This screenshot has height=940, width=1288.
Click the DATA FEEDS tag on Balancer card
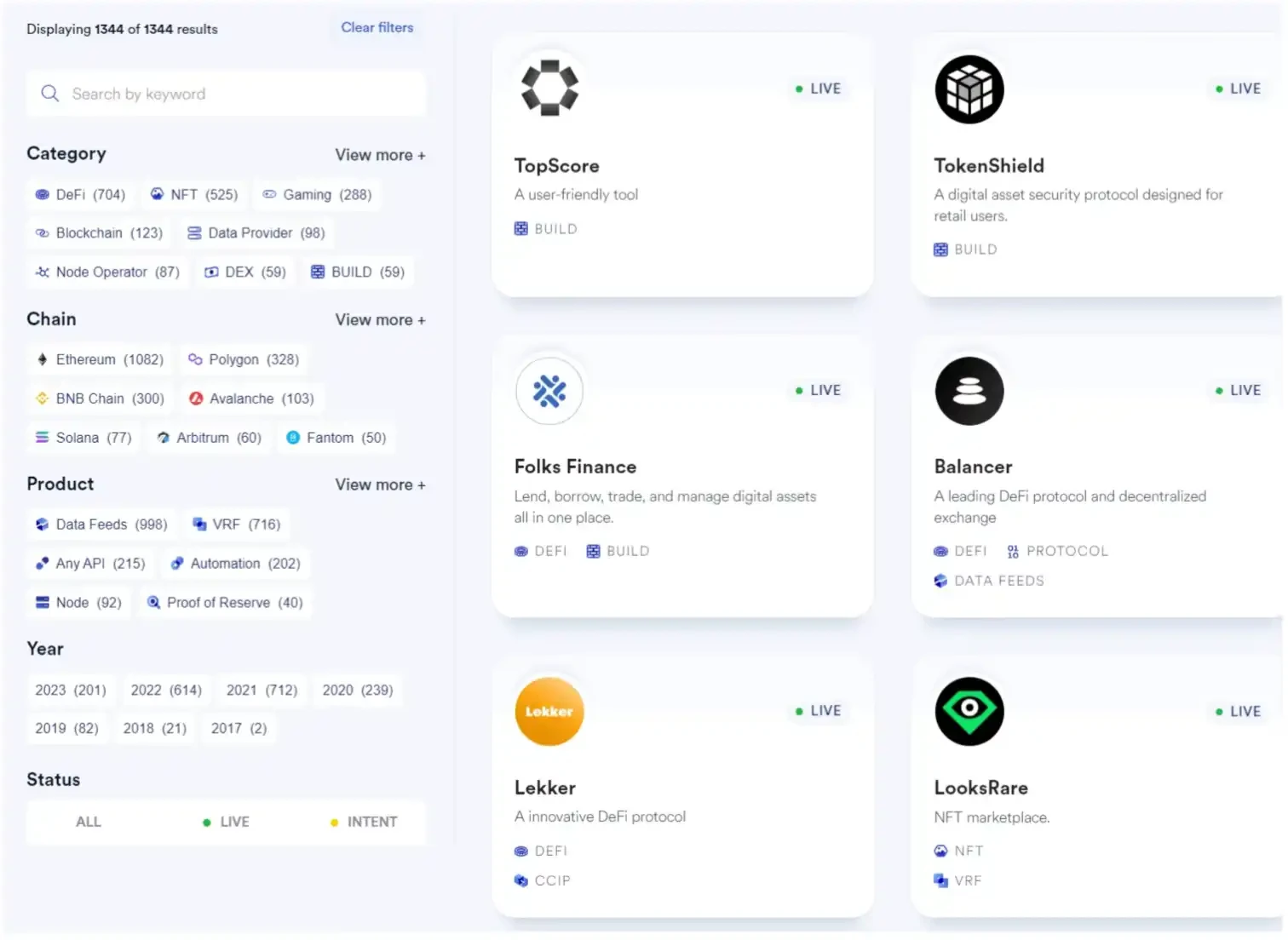click(x=989, y=581)
